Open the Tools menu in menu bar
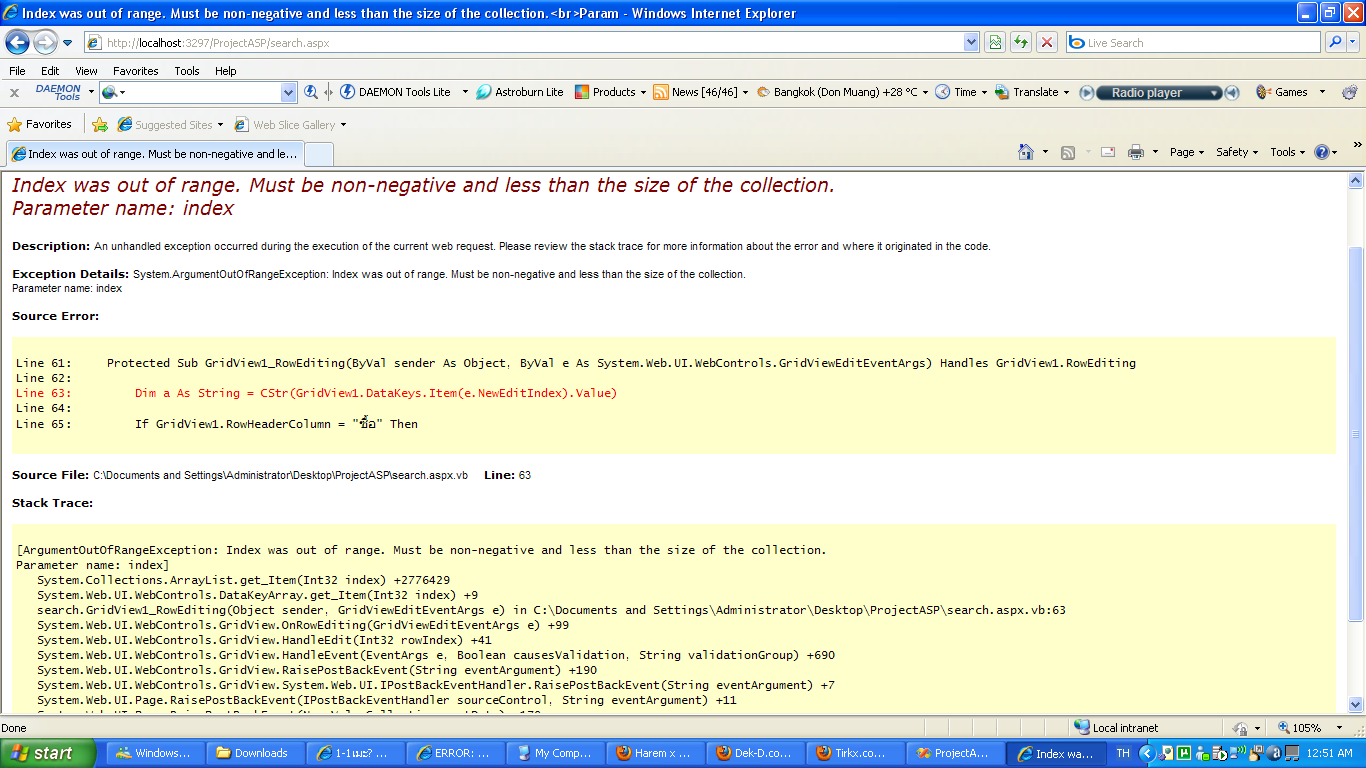Image resolution: width=1366 pixels, height=768 pixels. click(187, 71)
